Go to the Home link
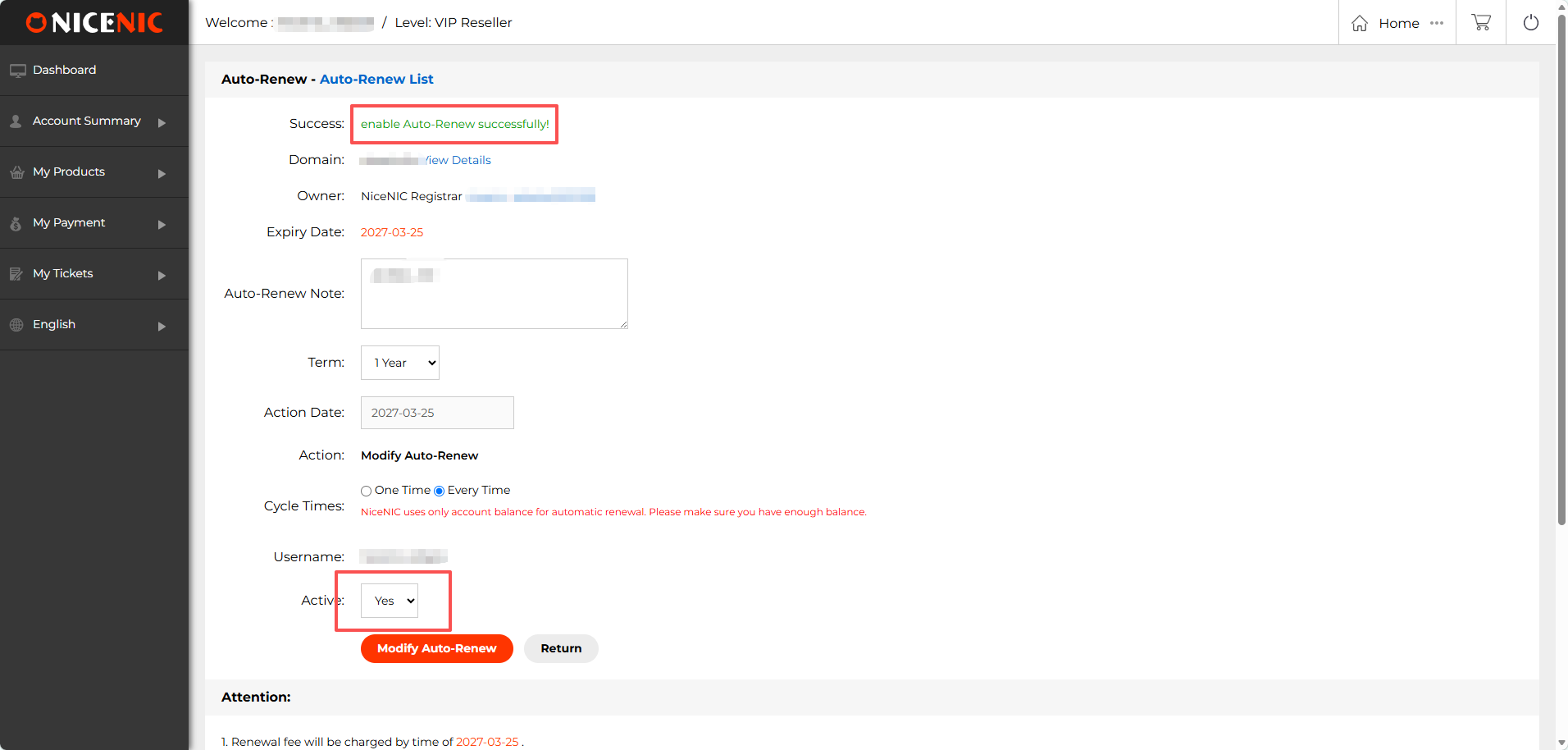The width and height of the screenshot is (1568, 750). (x=1398, y=23)
